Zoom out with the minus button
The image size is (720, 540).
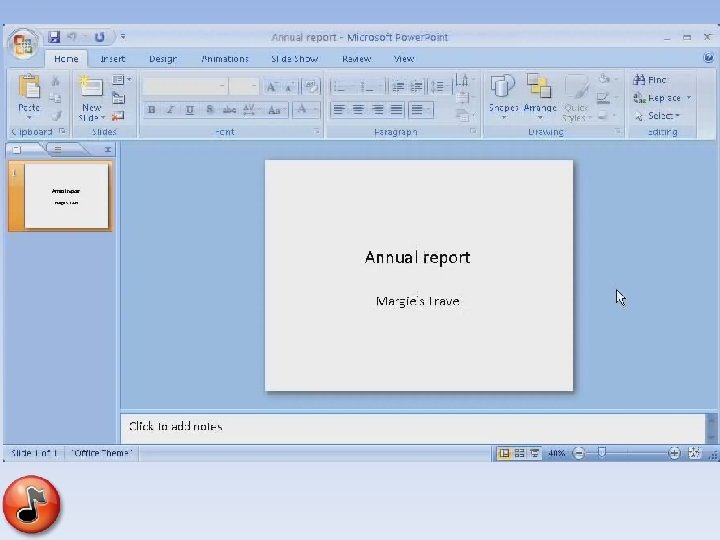[579, 454]
